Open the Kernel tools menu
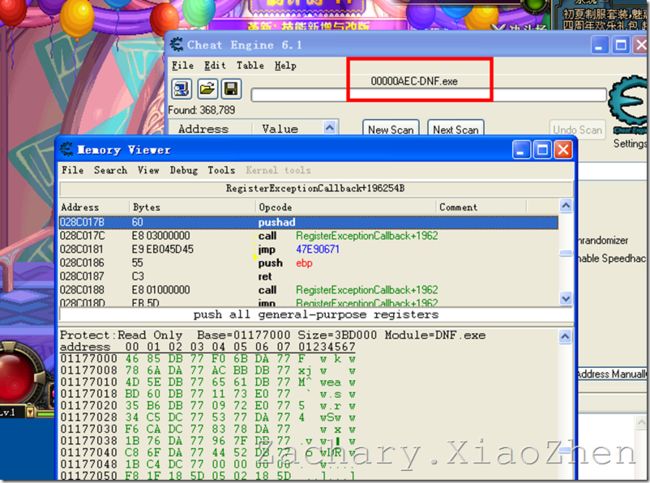The image size is (650, 483). point(278,170)
